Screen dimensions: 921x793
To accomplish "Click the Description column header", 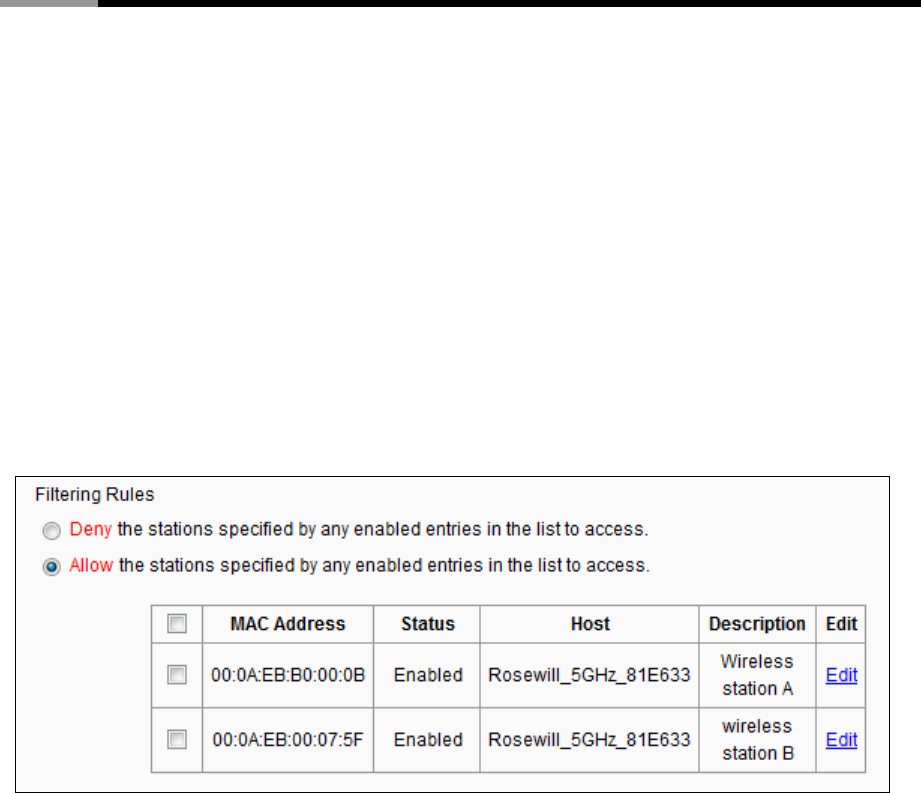I will pos(757,624).
